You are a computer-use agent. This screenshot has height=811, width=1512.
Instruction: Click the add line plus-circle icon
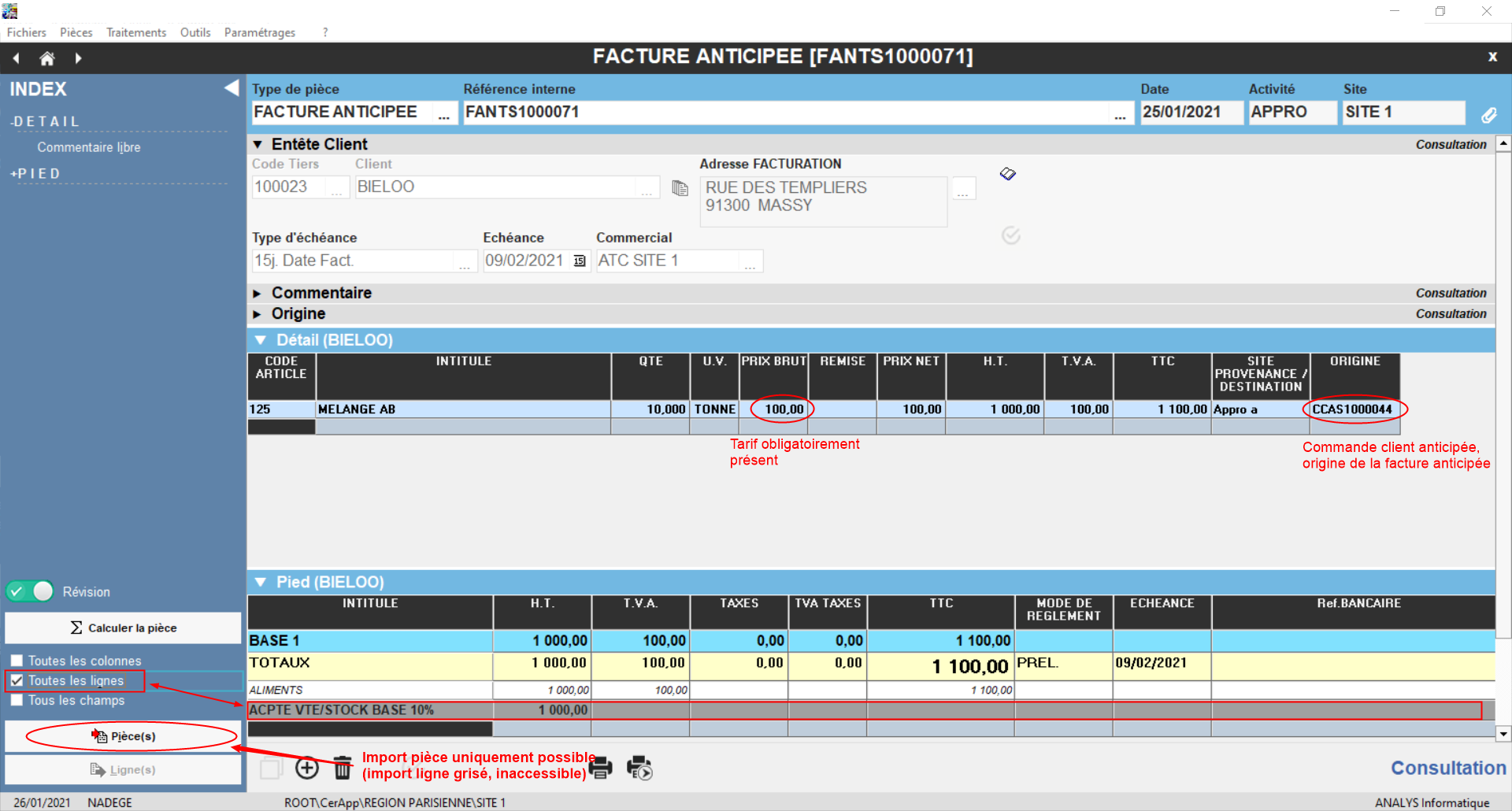307,768
